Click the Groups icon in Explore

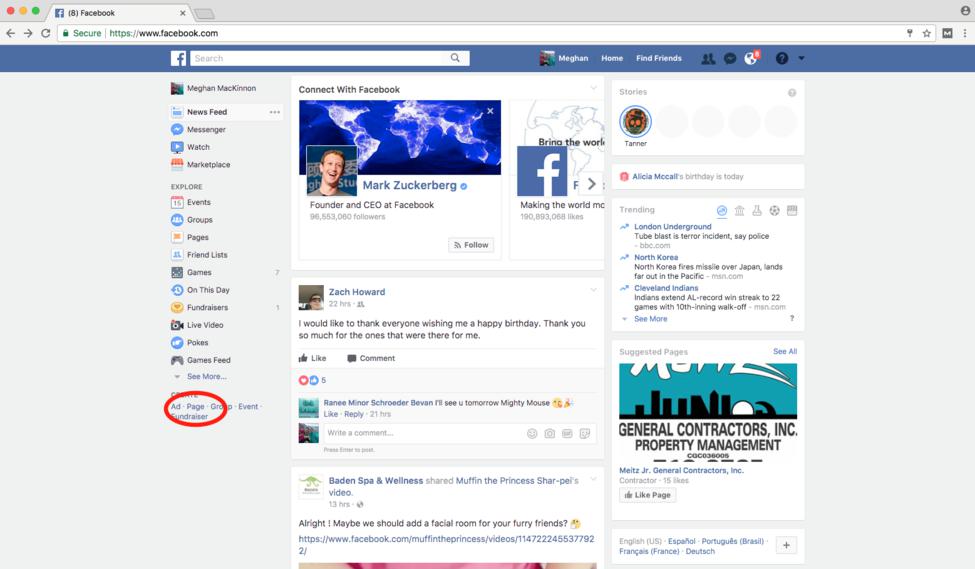click(177, 220)
